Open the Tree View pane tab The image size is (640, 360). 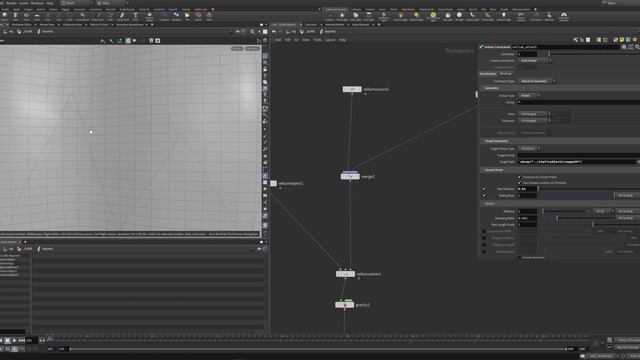point(311,24)
